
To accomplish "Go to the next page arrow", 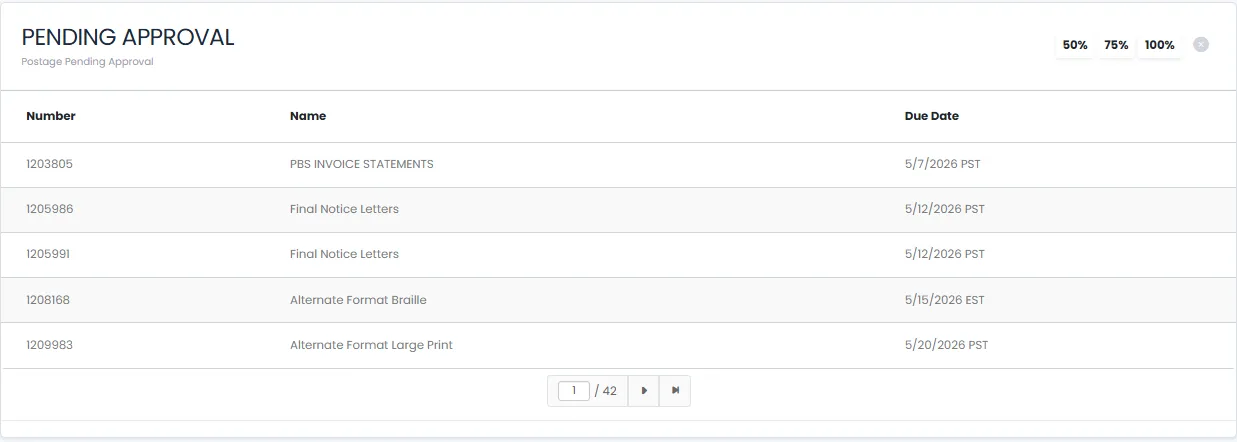I will 644,391.
